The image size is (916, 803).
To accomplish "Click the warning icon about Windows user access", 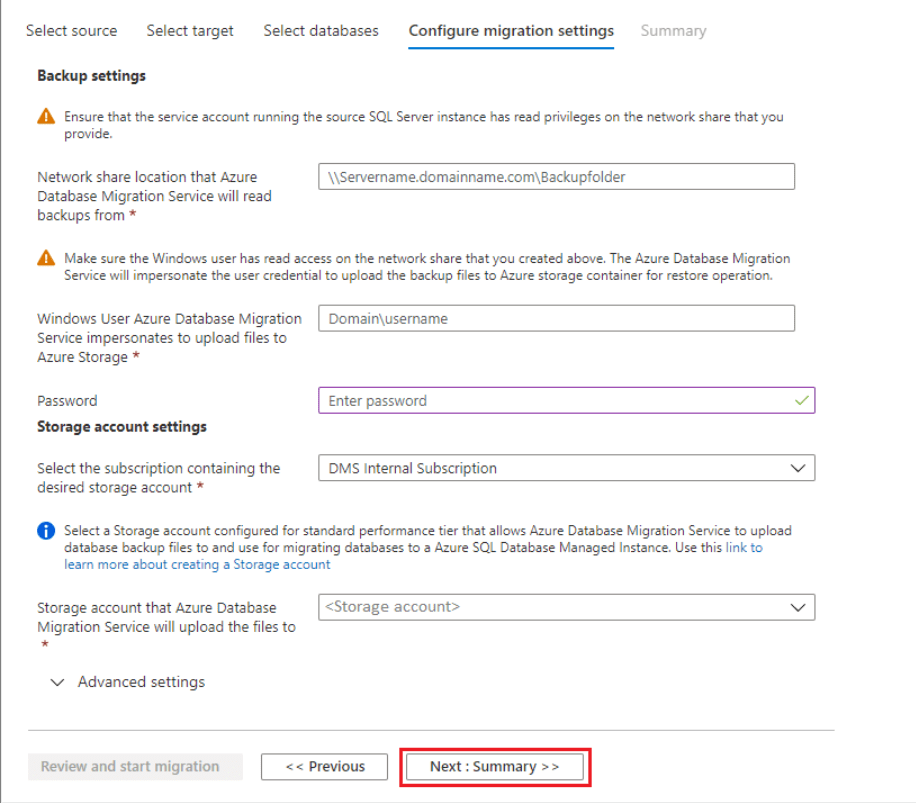I will tap(46, 258).
